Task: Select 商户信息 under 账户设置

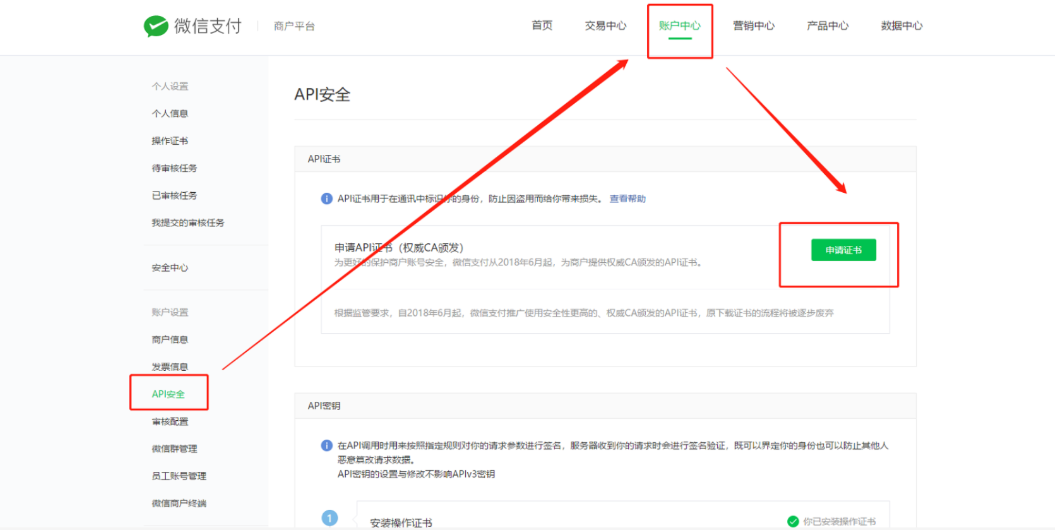Action: coord(170,340)
